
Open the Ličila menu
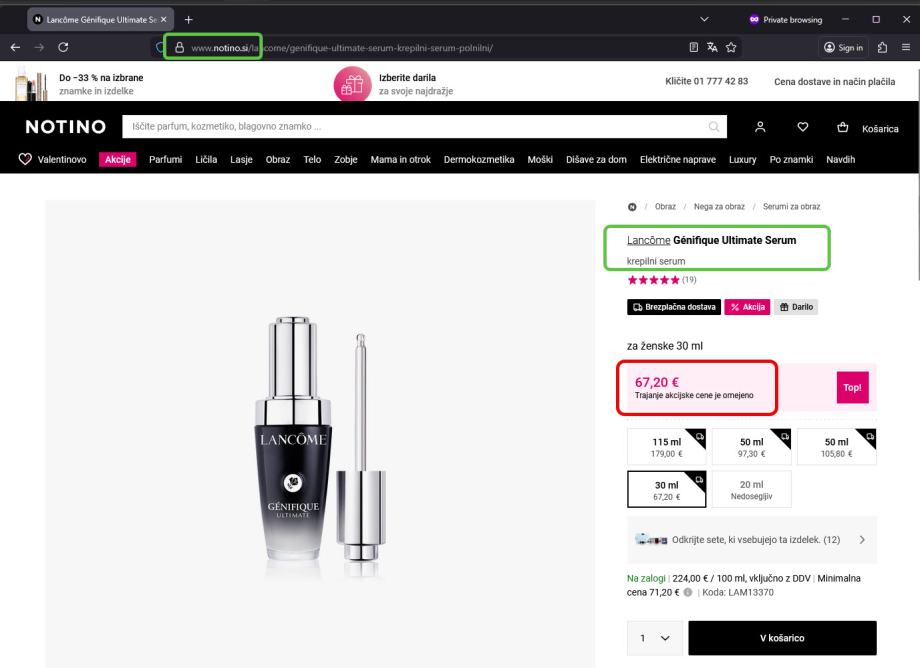point(206,160)
